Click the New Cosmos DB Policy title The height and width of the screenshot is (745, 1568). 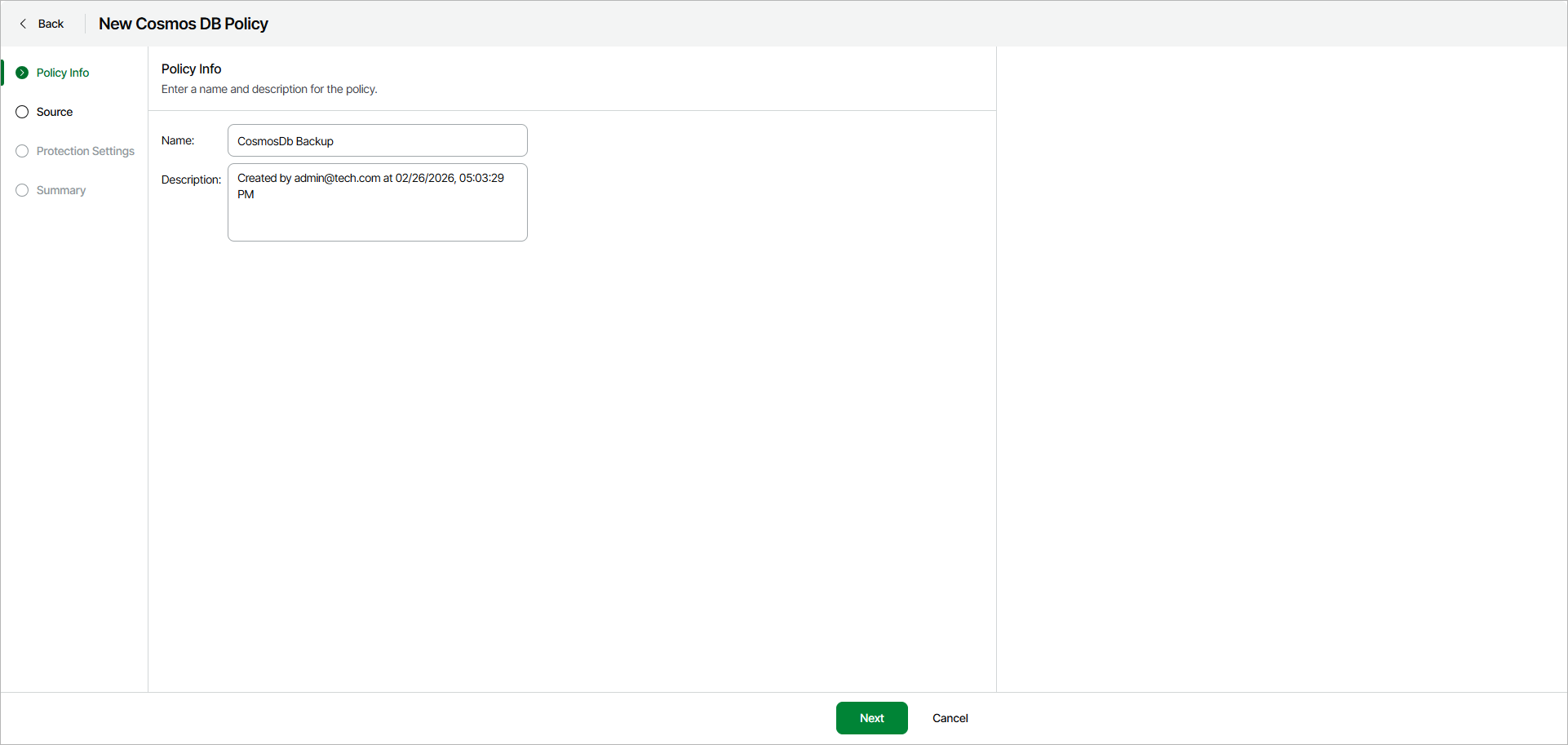[184, 24]
